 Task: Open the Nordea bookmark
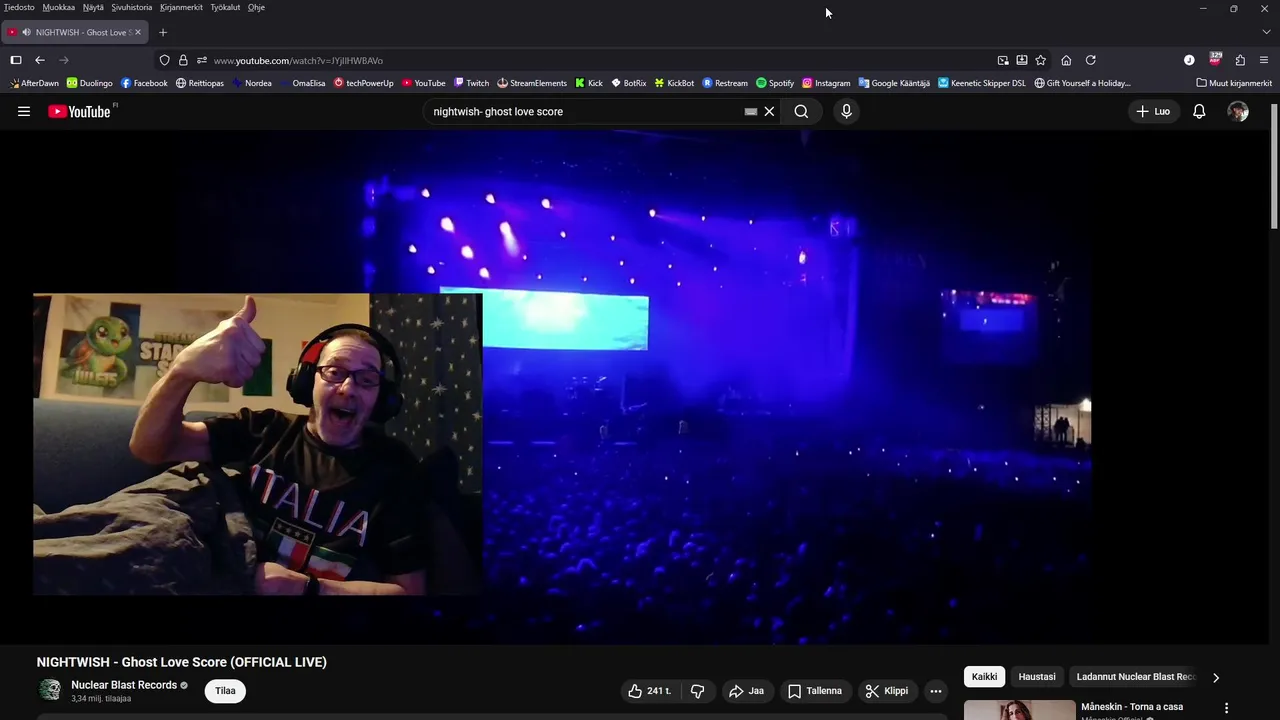pyautogui.click(x=252, y=83)
